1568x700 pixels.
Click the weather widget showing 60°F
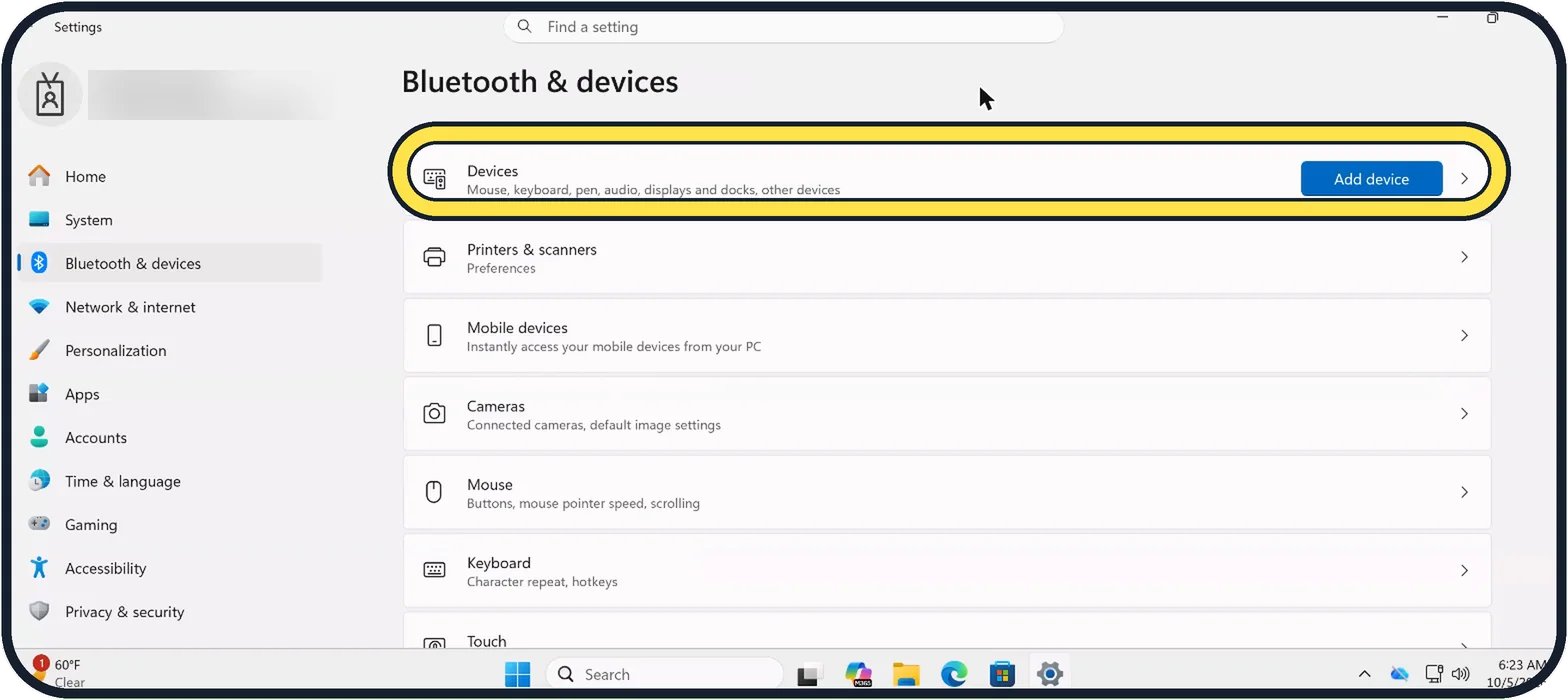pyautogui.click(x=58, y=673)
